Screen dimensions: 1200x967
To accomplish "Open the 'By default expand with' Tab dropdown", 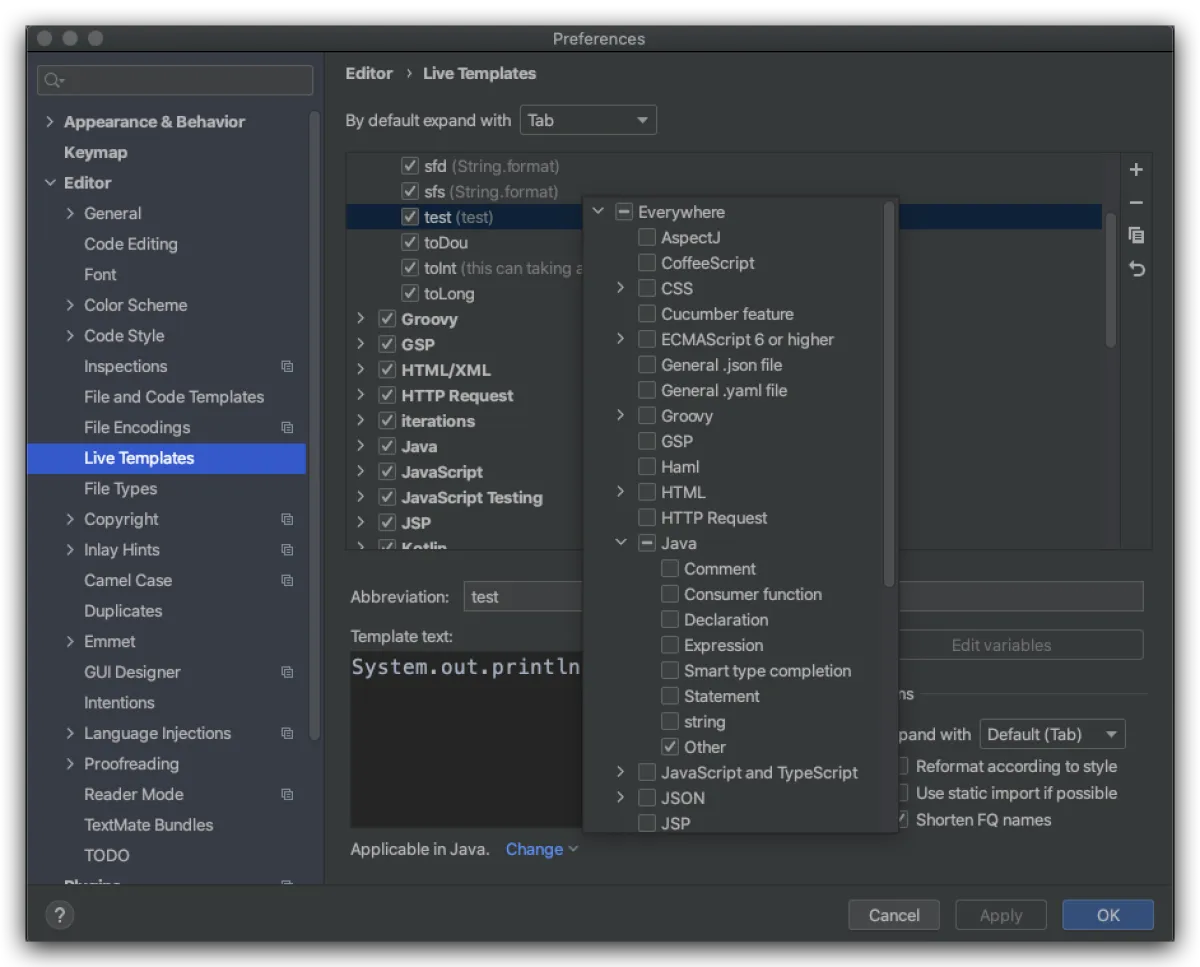I will pos(588,120).
